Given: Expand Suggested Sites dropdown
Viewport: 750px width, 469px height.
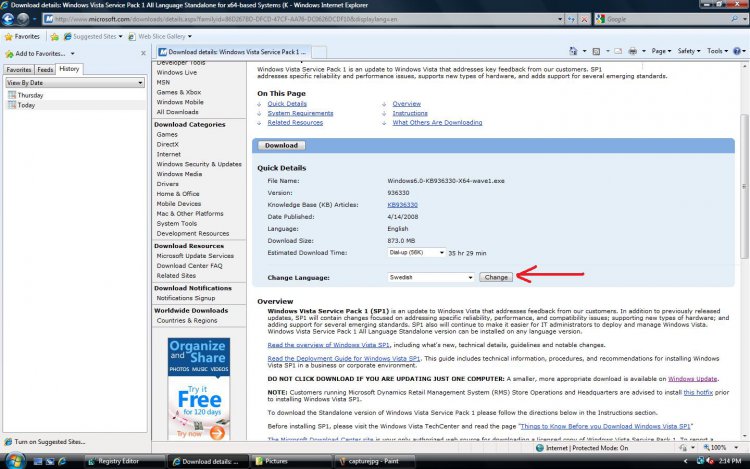Looking at the screenshot, I should click(x=121, y=36).
